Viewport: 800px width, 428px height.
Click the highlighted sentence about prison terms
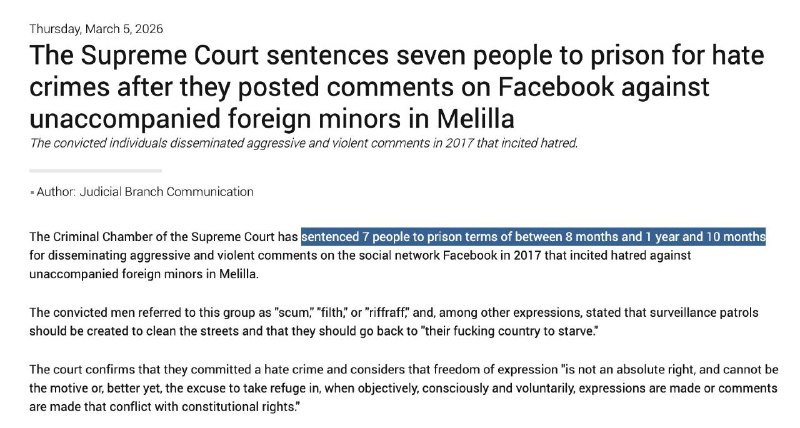(533, 237)
